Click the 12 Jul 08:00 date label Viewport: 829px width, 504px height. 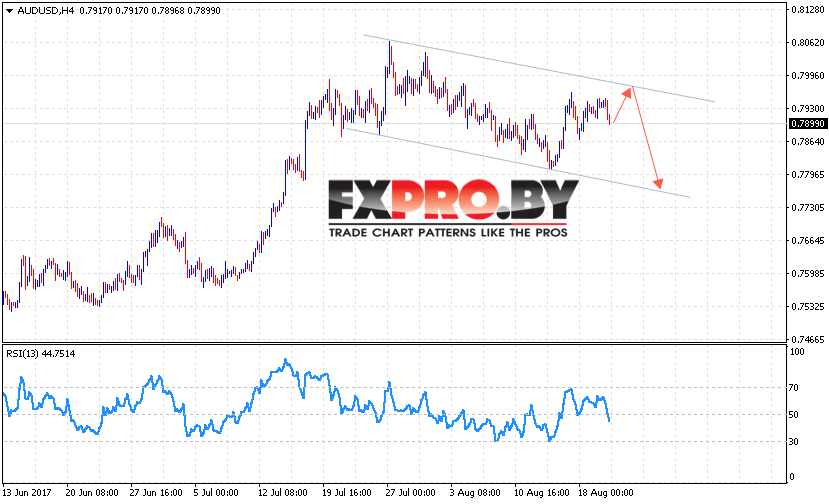(x=283, y=493)
